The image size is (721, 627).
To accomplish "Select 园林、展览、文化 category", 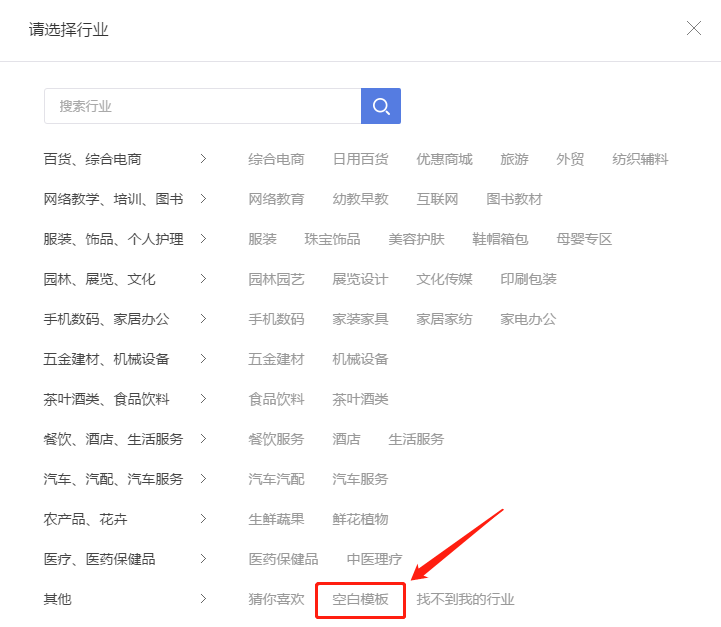I will coord(100,279).
